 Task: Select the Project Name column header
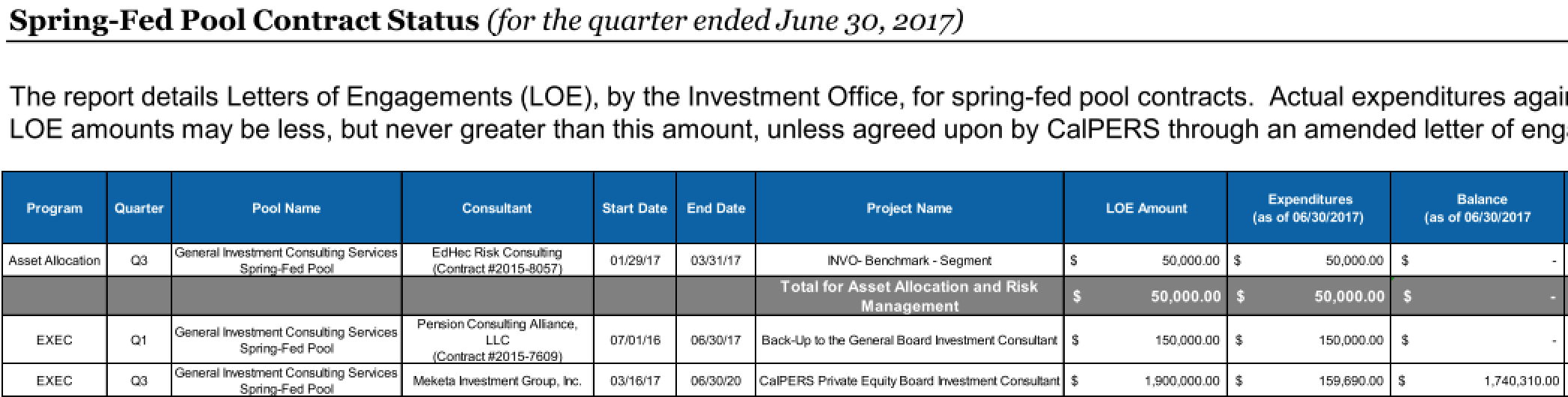pos(909,208)
